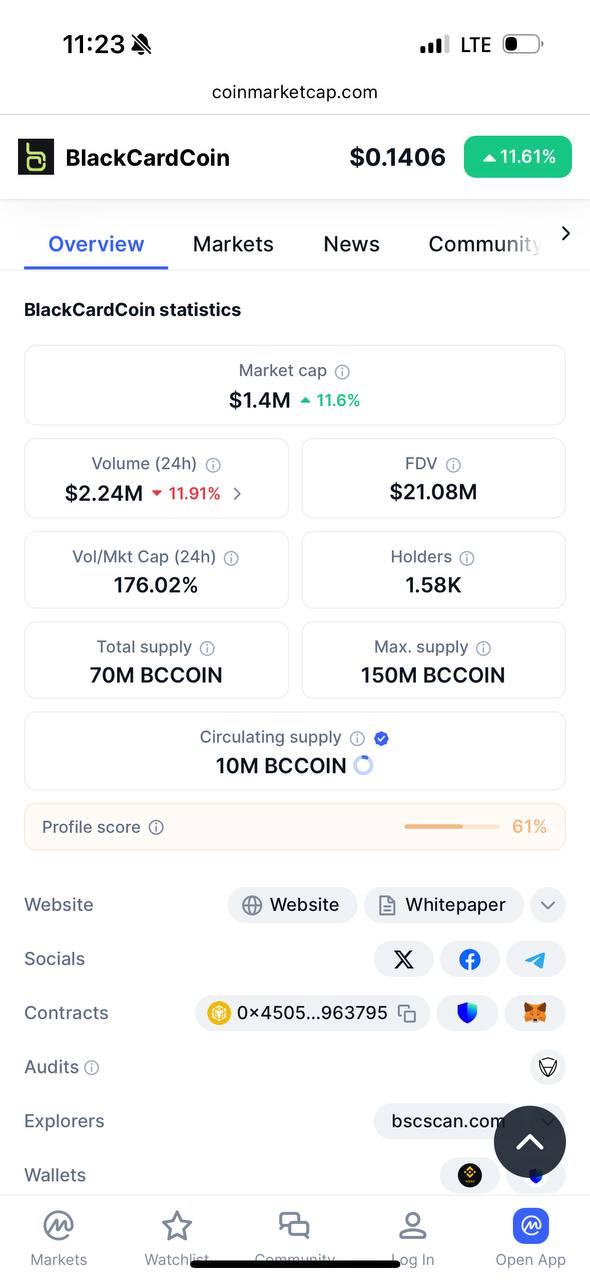Tap the circulating supply verified badge
This screenshot has width=590, height=1280.
point(381,738)
